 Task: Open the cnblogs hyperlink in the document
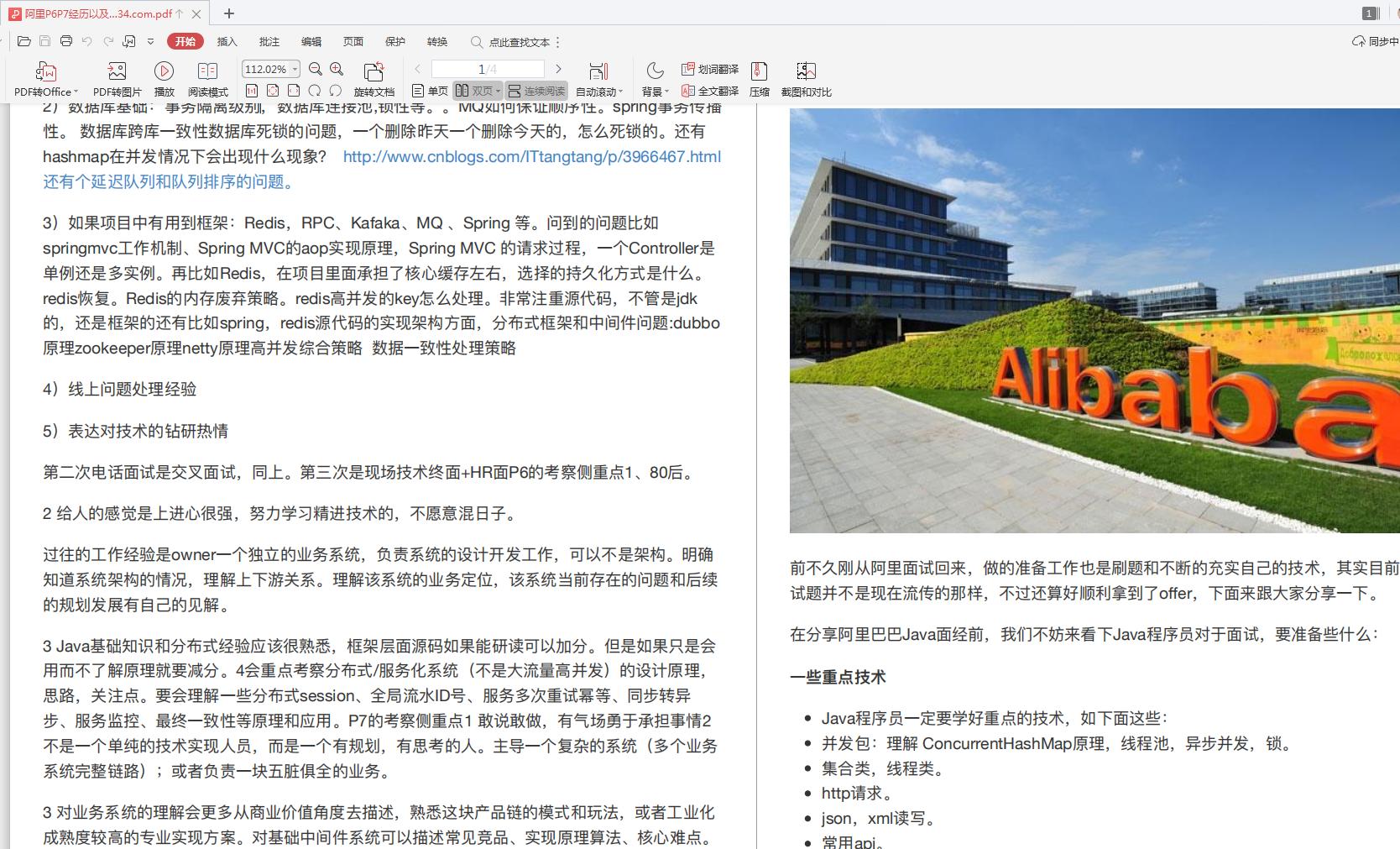530,156
